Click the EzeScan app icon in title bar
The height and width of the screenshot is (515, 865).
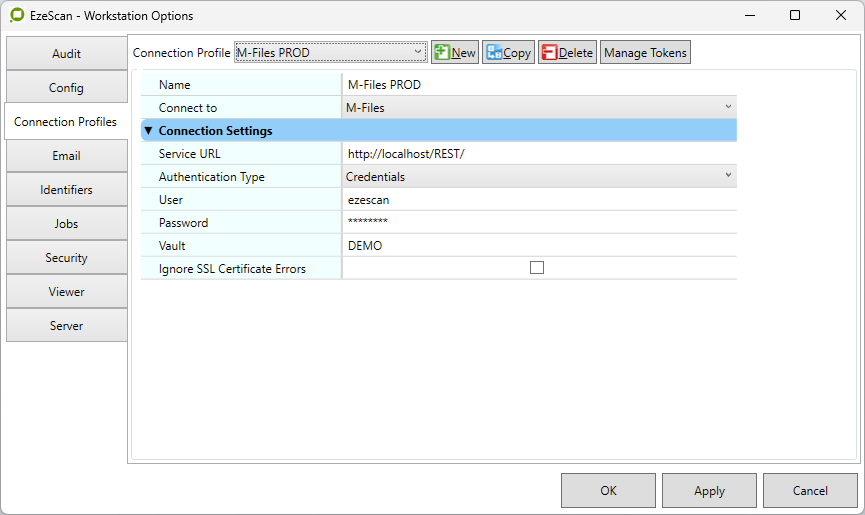[x=17, y=16]
